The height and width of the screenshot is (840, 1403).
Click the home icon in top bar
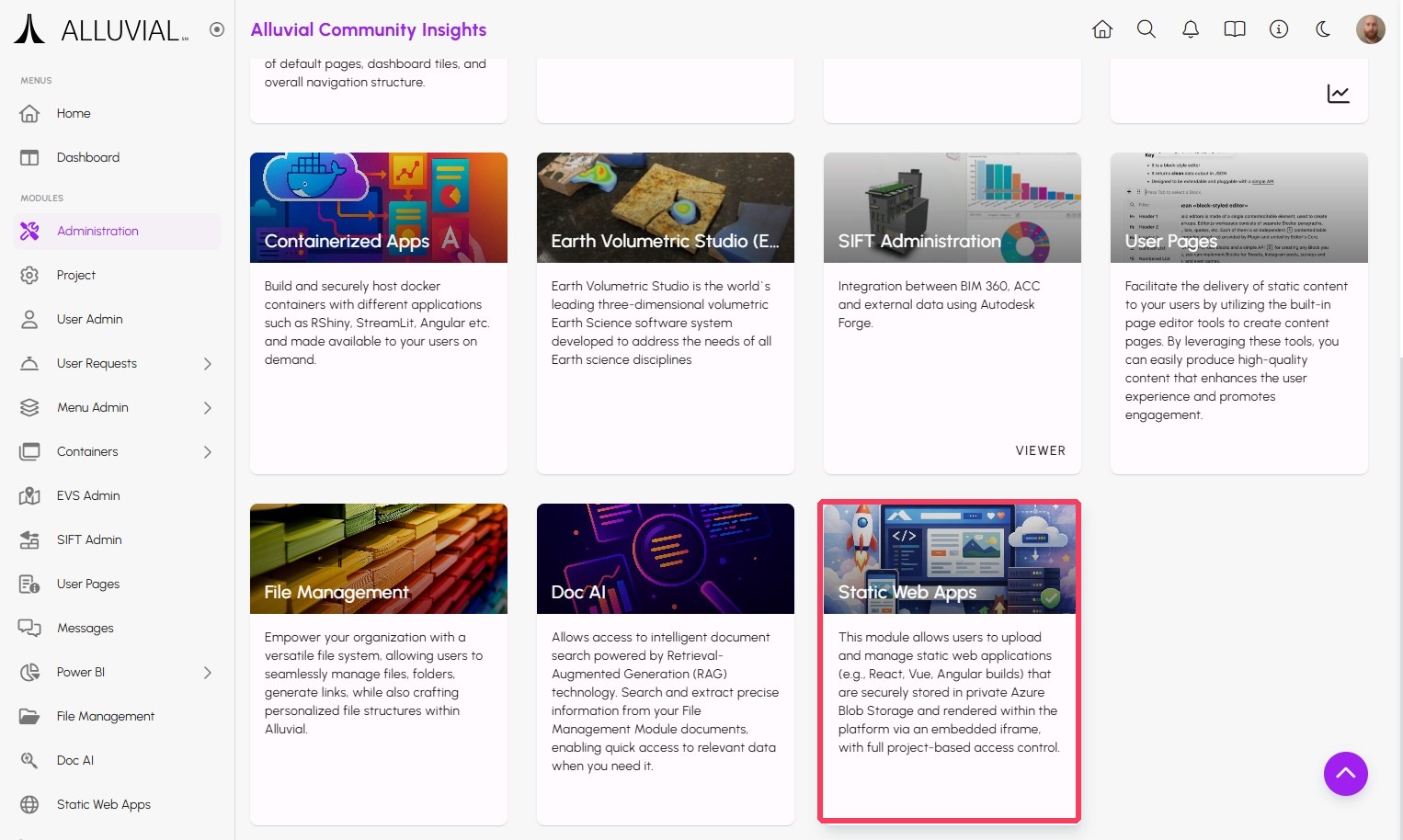tap(1101, 29)
